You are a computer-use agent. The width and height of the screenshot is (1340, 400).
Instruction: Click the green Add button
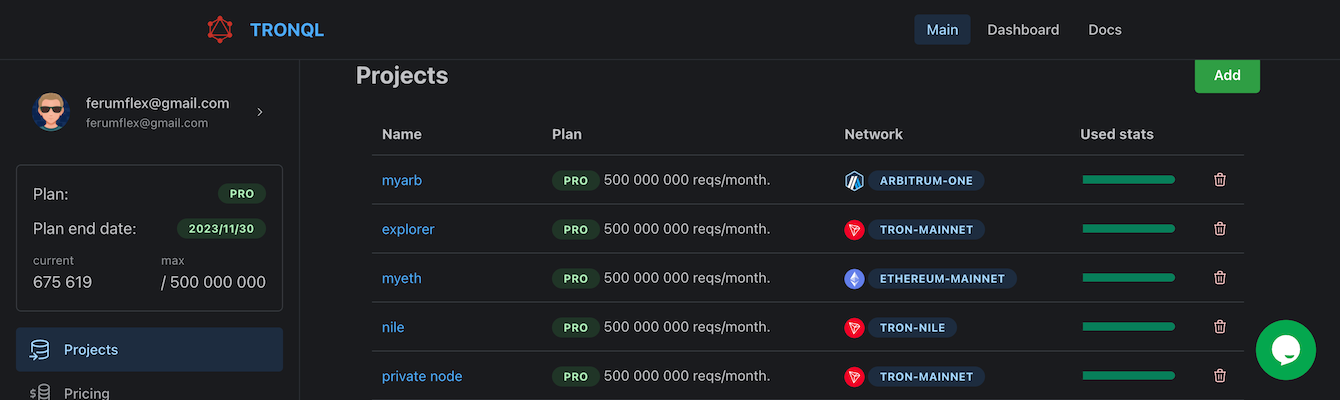point(1227,76)
